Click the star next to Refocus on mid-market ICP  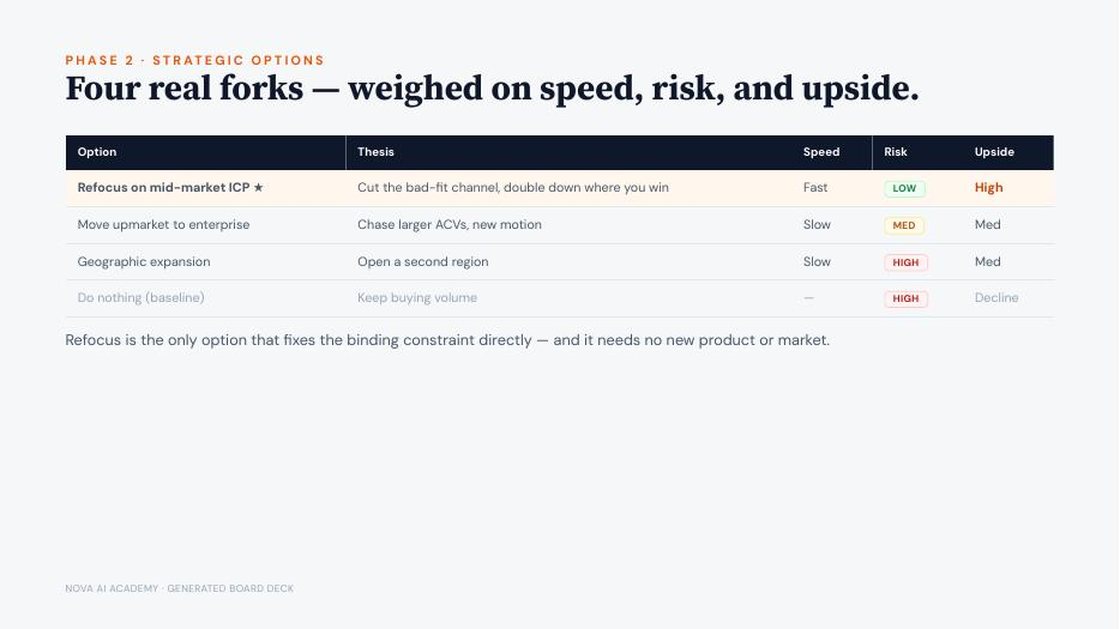[x=259, y=188]
